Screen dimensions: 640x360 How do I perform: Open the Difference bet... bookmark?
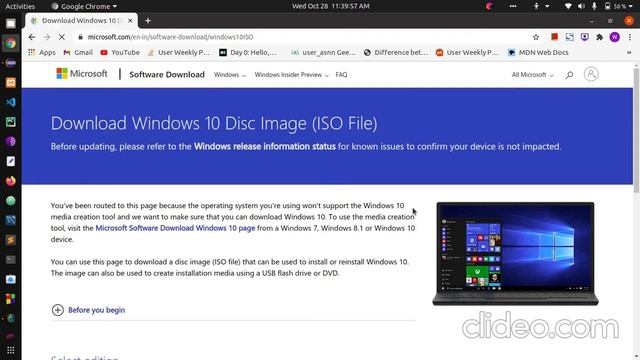pyautogui.click(x=396, y=53)
